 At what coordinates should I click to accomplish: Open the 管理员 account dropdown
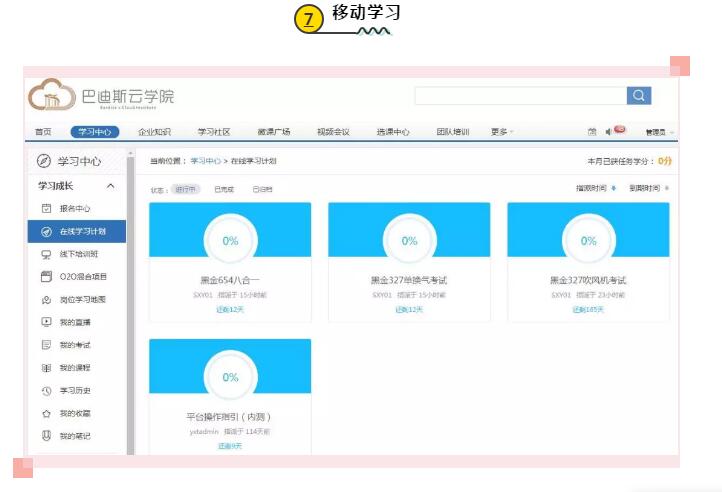coord(659,132)
